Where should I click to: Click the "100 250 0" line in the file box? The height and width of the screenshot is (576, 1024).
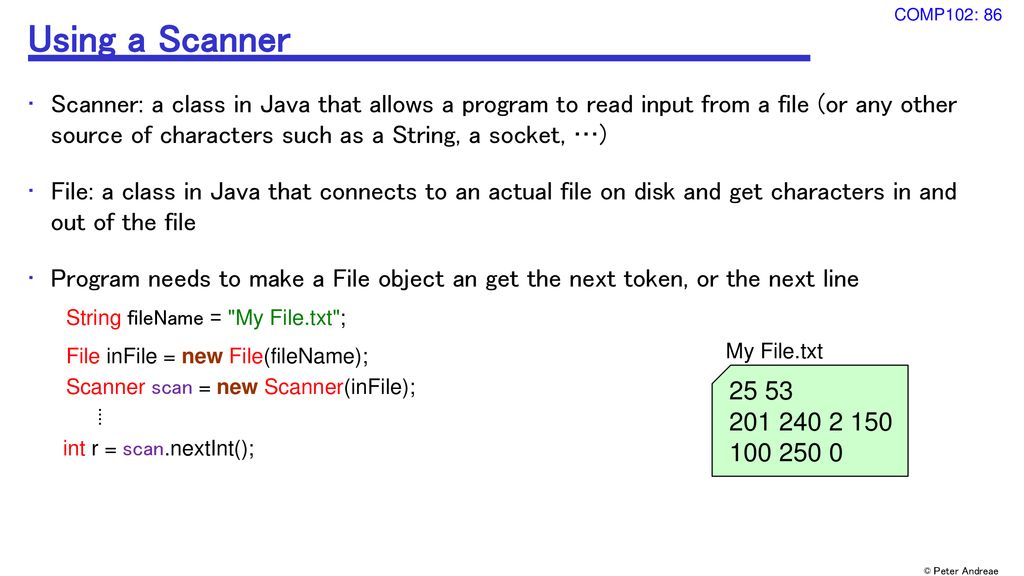point(785,453)
